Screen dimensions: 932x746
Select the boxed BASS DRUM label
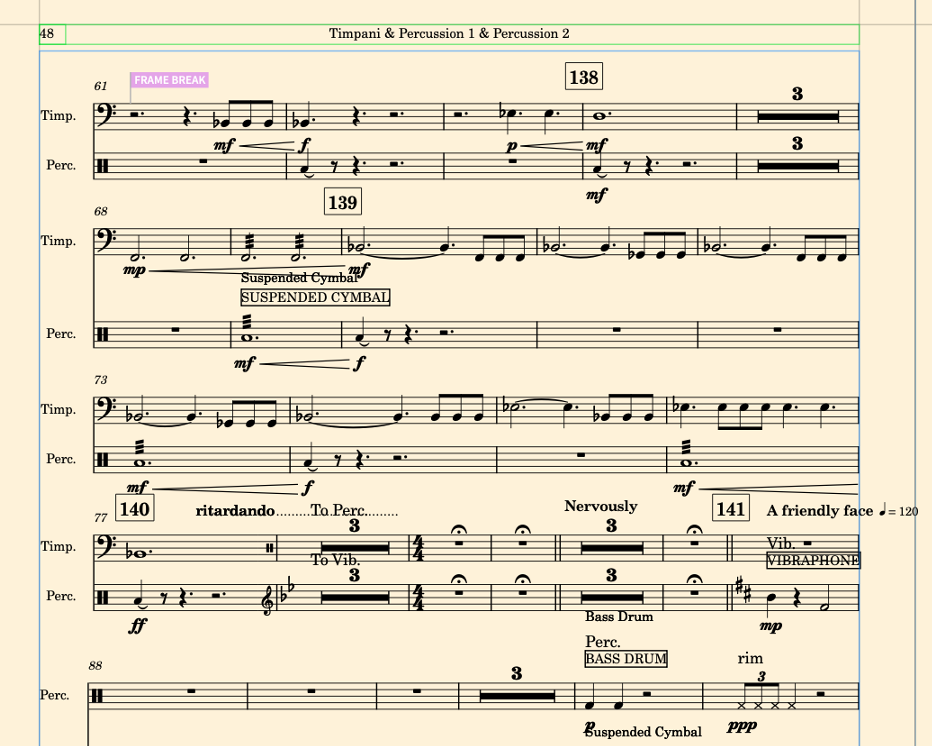626,659
